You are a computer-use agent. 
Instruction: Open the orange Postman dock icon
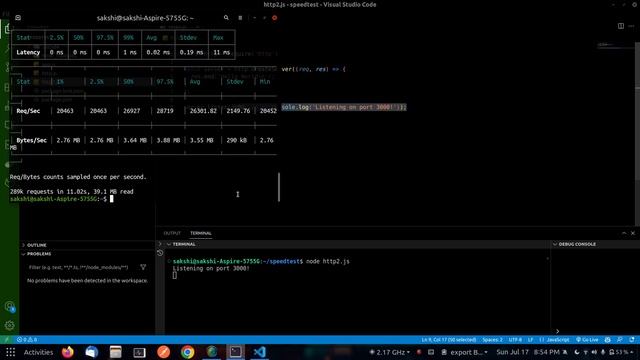(x=163, y=352)
